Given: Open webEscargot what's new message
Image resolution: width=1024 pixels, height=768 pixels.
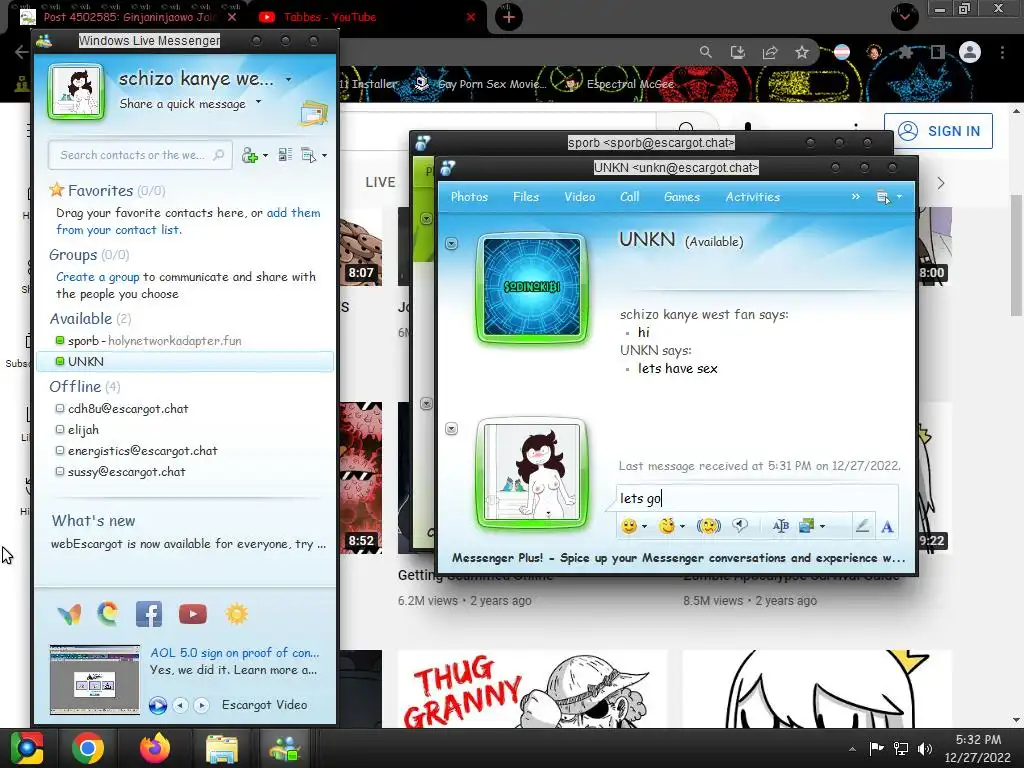Looking at the screenshot, I should tap(188, 544).
